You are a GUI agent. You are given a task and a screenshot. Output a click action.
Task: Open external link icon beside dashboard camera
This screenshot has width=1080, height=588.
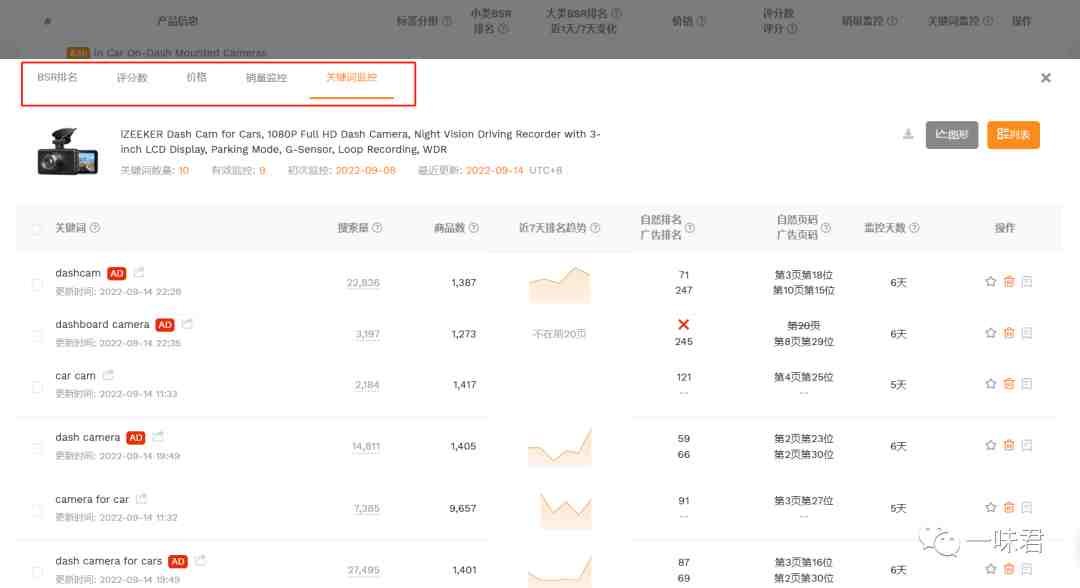(187, 324)
